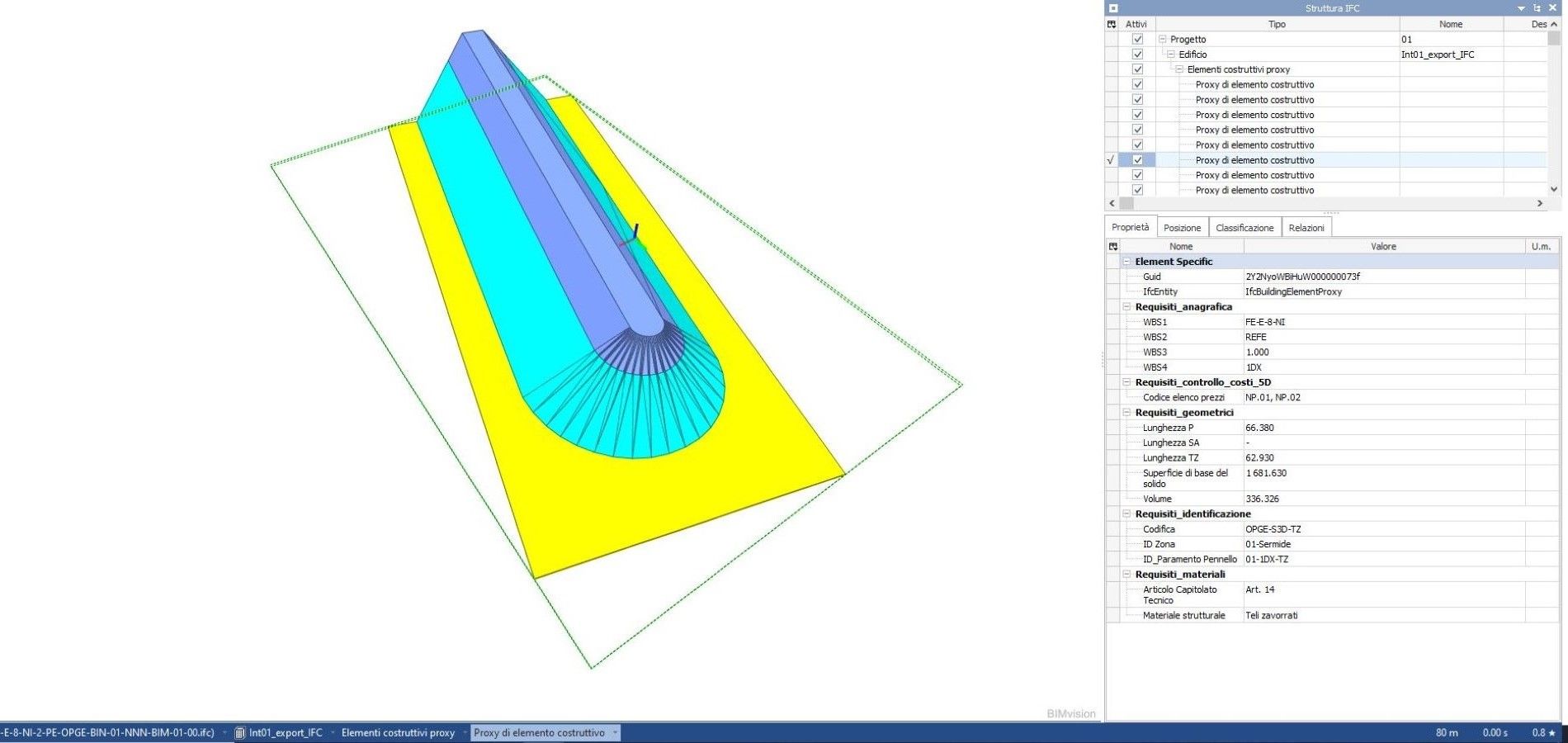The height and width of the screenshot is (743, 1568).
Task: Collapse the Requisiti_materiali group
Action: 1126,574
